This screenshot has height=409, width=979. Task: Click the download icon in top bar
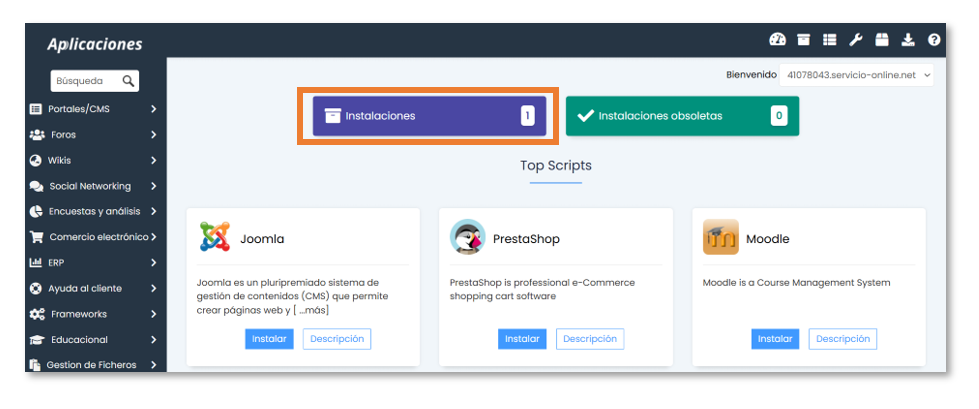(x=908, y=40)
